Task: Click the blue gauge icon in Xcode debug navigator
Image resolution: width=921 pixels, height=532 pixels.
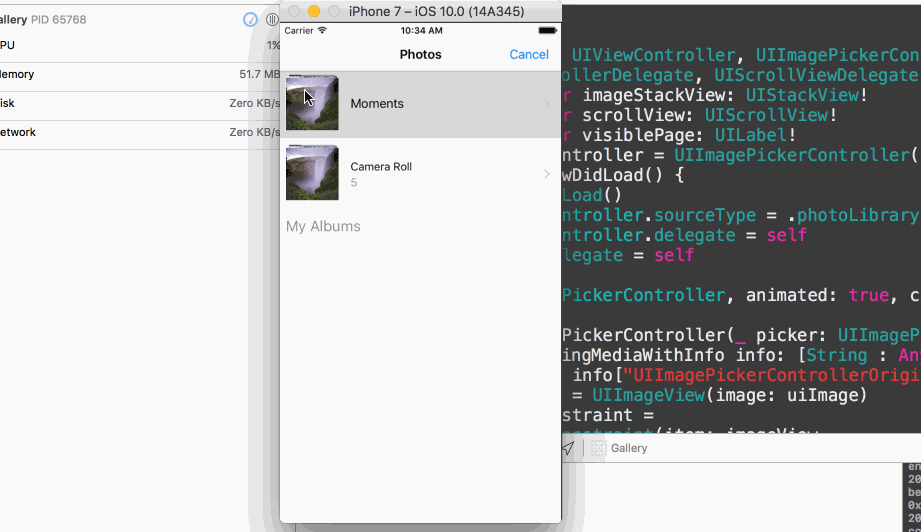Action: (250, 19)
